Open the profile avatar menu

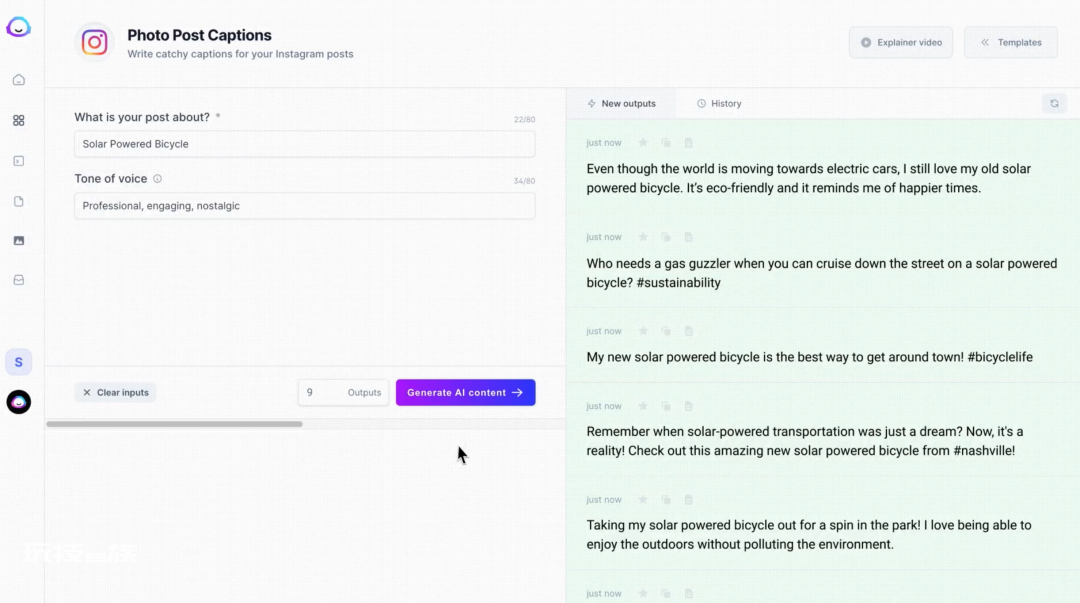[x=19, y=402]
